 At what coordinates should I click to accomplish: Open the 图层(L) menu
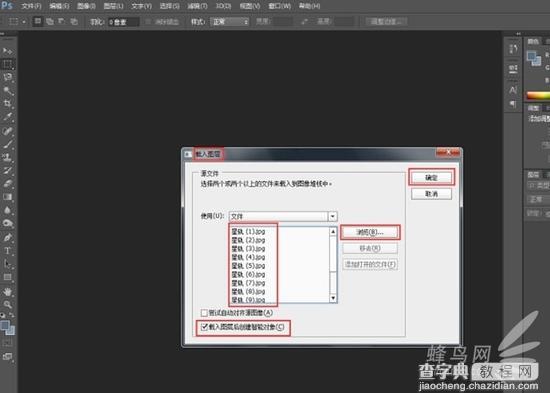(114, 6)
